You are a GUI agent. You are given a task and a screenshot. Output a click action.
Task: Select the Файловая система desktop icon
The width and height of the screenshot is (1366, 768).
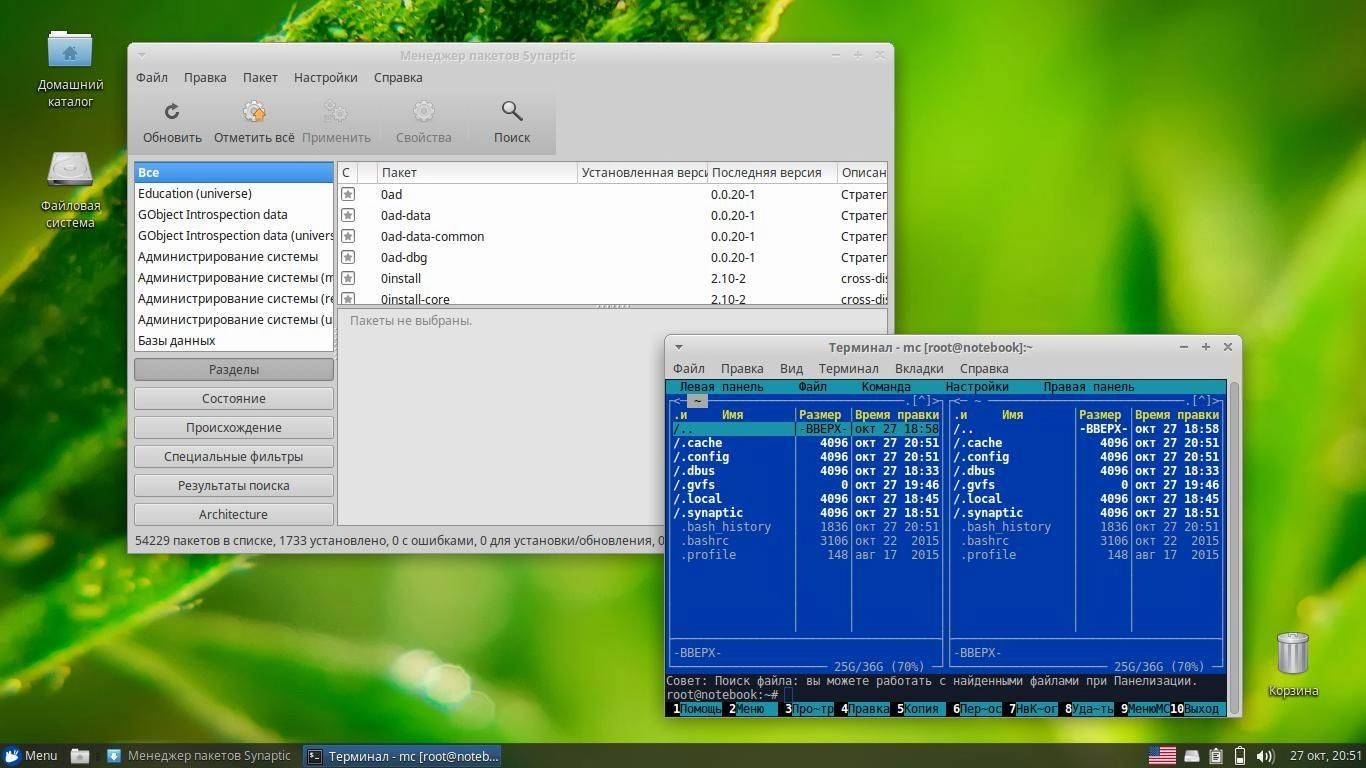[x=70, y=170]
